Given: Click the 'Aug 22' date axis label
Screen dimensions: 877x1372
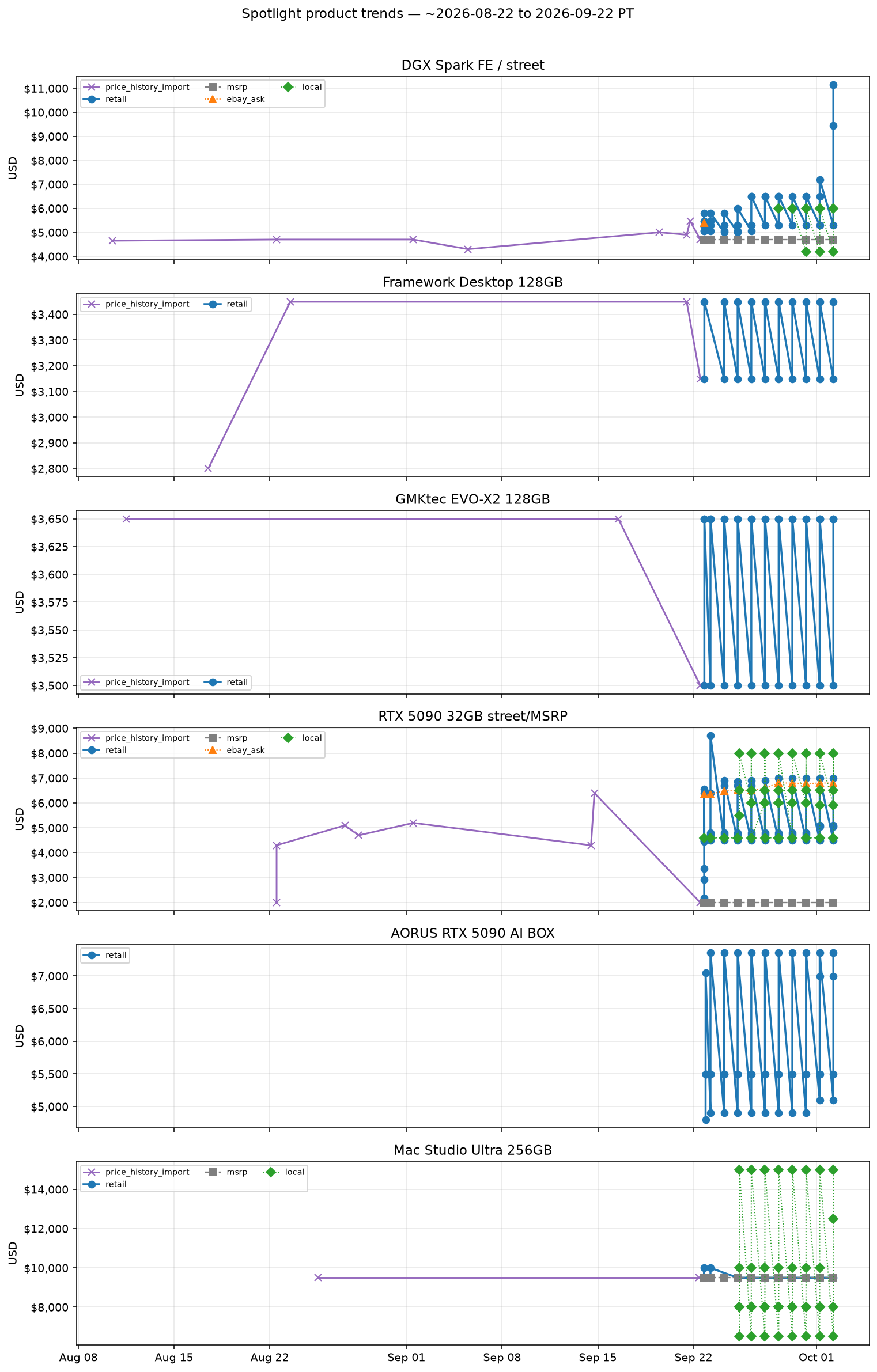Looking at the screenshot, I should [270, 1358].
